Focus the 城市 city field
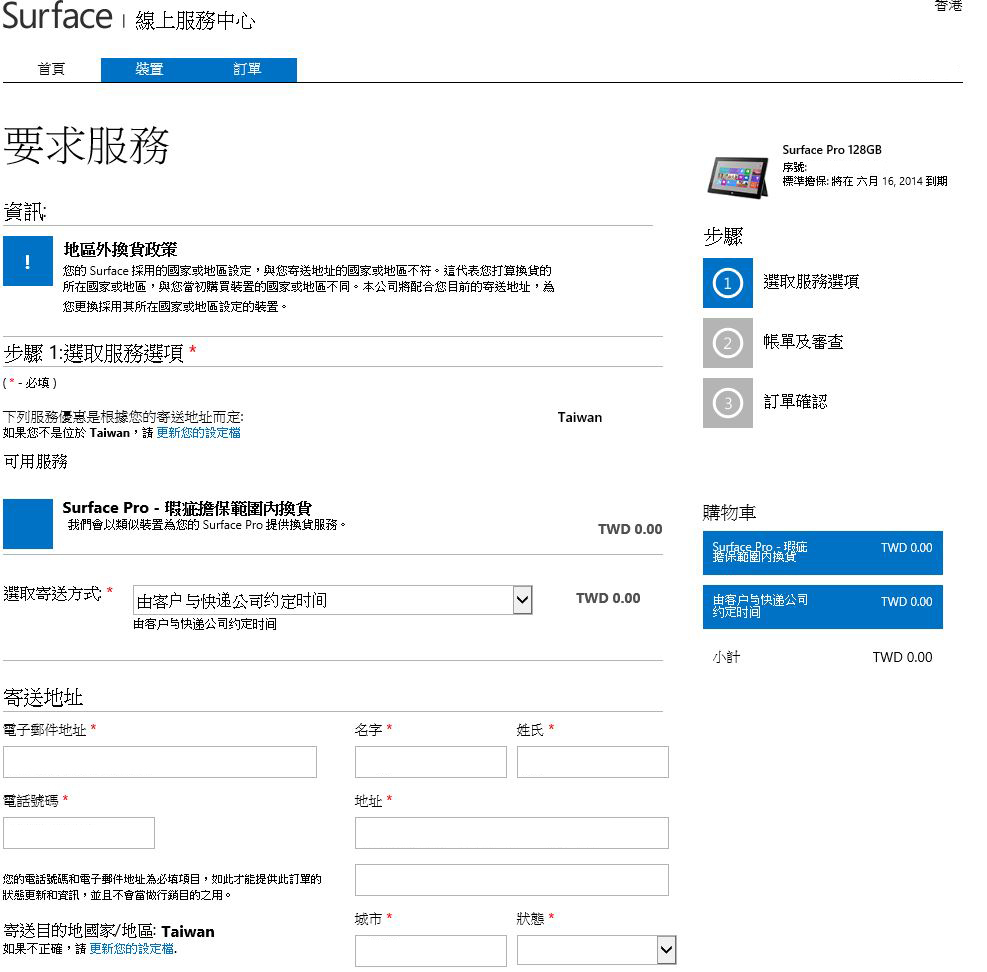 pos(431,951)
